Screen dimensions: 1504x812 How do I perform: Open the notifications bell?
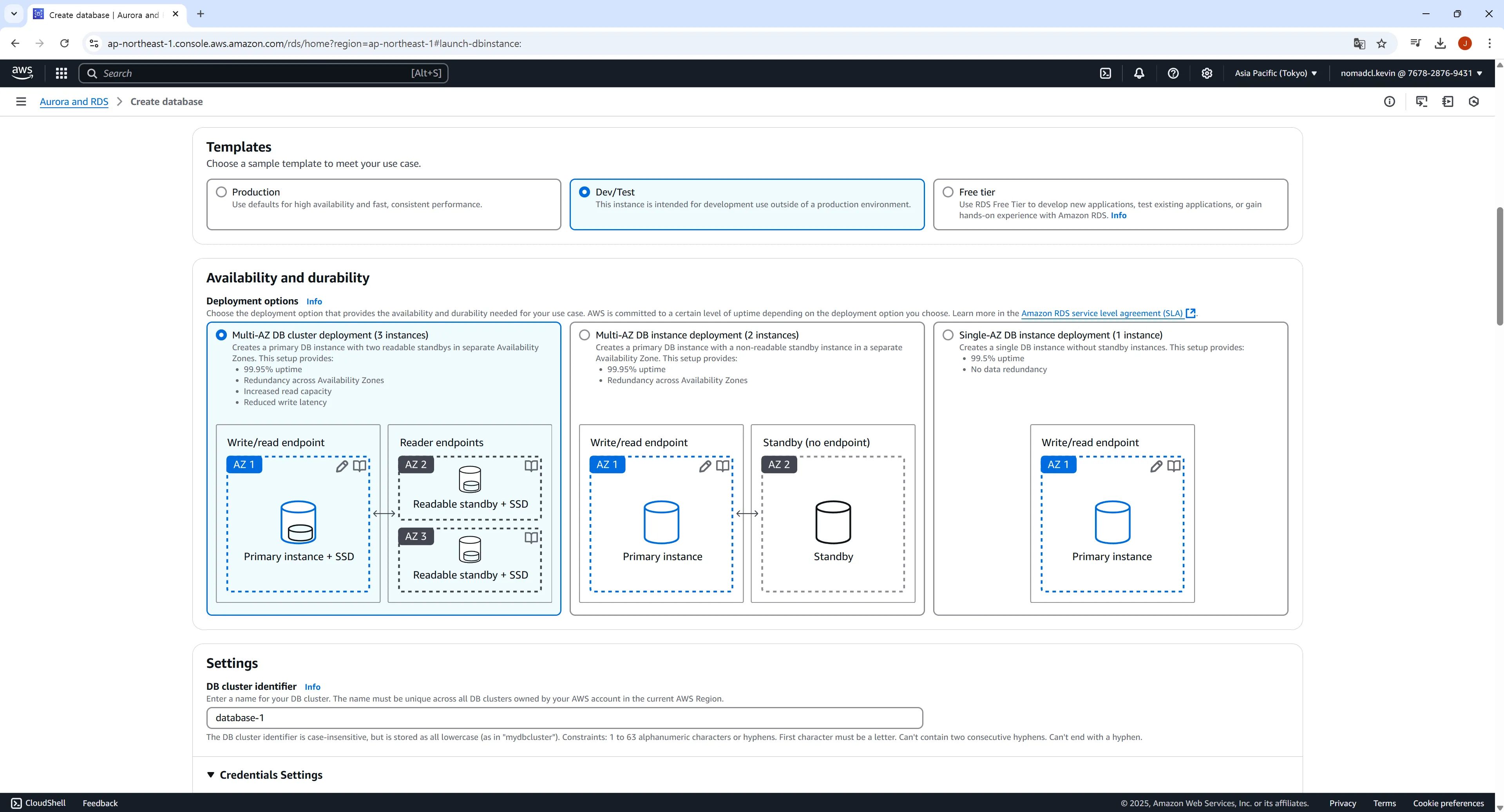[x=1138, y=73]
